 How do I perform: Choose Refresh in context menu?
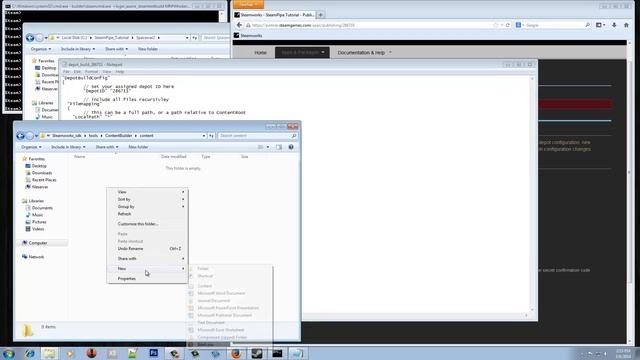[147, 214]
